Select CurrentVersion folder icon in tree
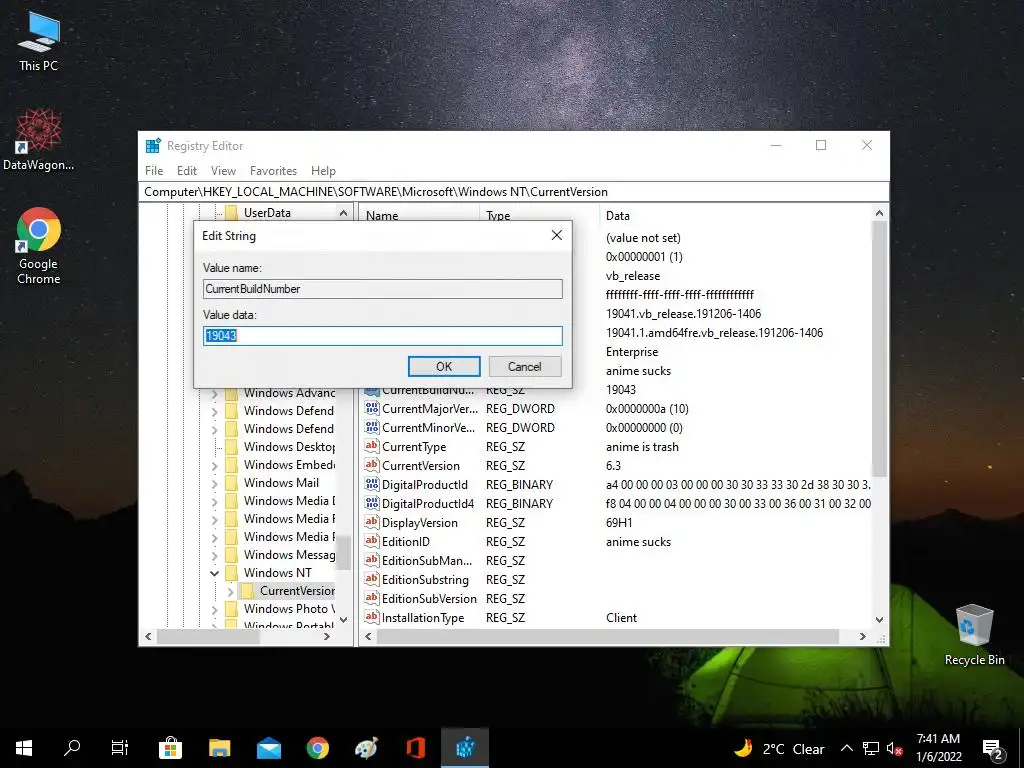Screen dimensions: 1024x768 [x=247, y=591]
